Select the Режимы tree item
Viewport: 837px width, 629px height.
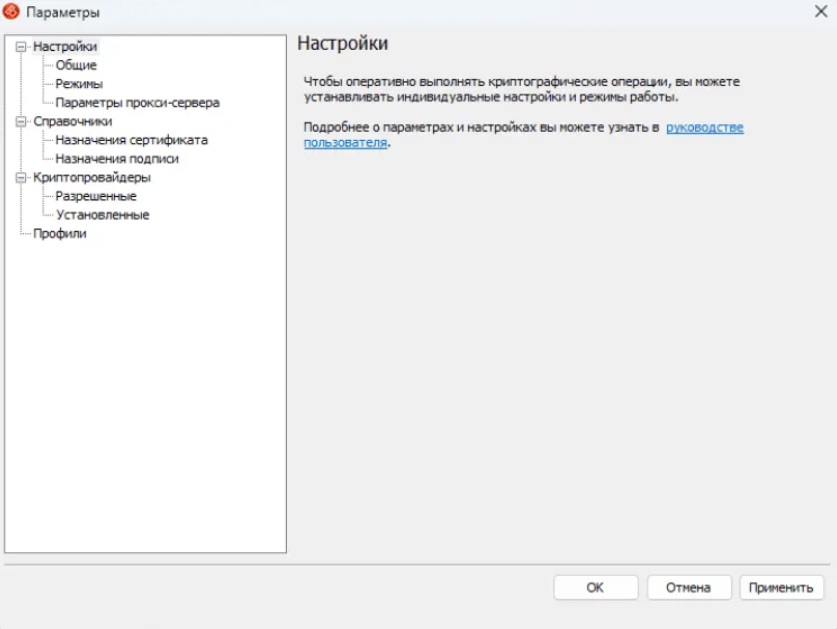click(79, 84)
